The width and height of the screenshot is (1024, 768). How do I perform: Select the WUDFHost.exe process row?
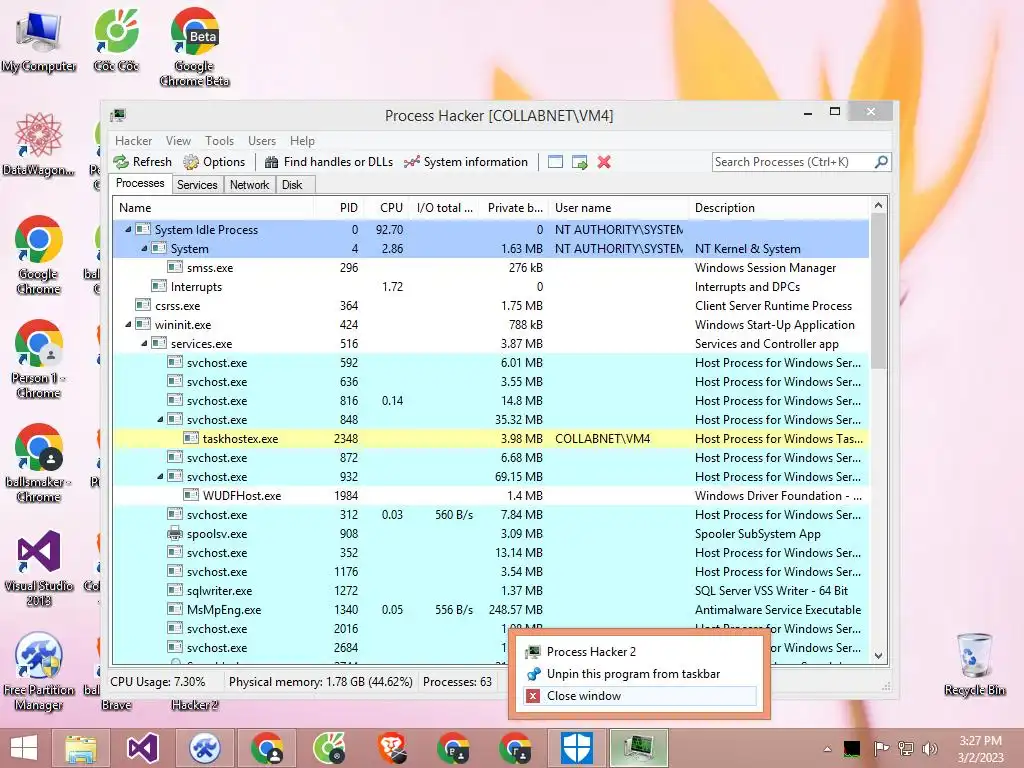click(491, 496)
